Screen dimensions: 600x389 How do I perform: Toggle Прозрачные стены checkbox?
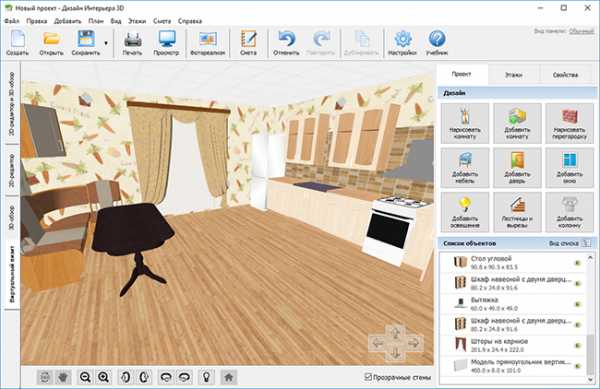pos(368,377)
